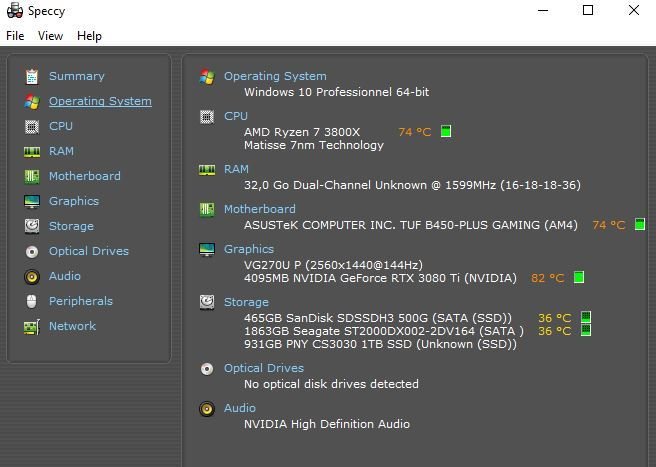This screenshot has width=656, height=467.
Task: Click the temperature indicator for the SanDisk drive
Action: (586, 317)
